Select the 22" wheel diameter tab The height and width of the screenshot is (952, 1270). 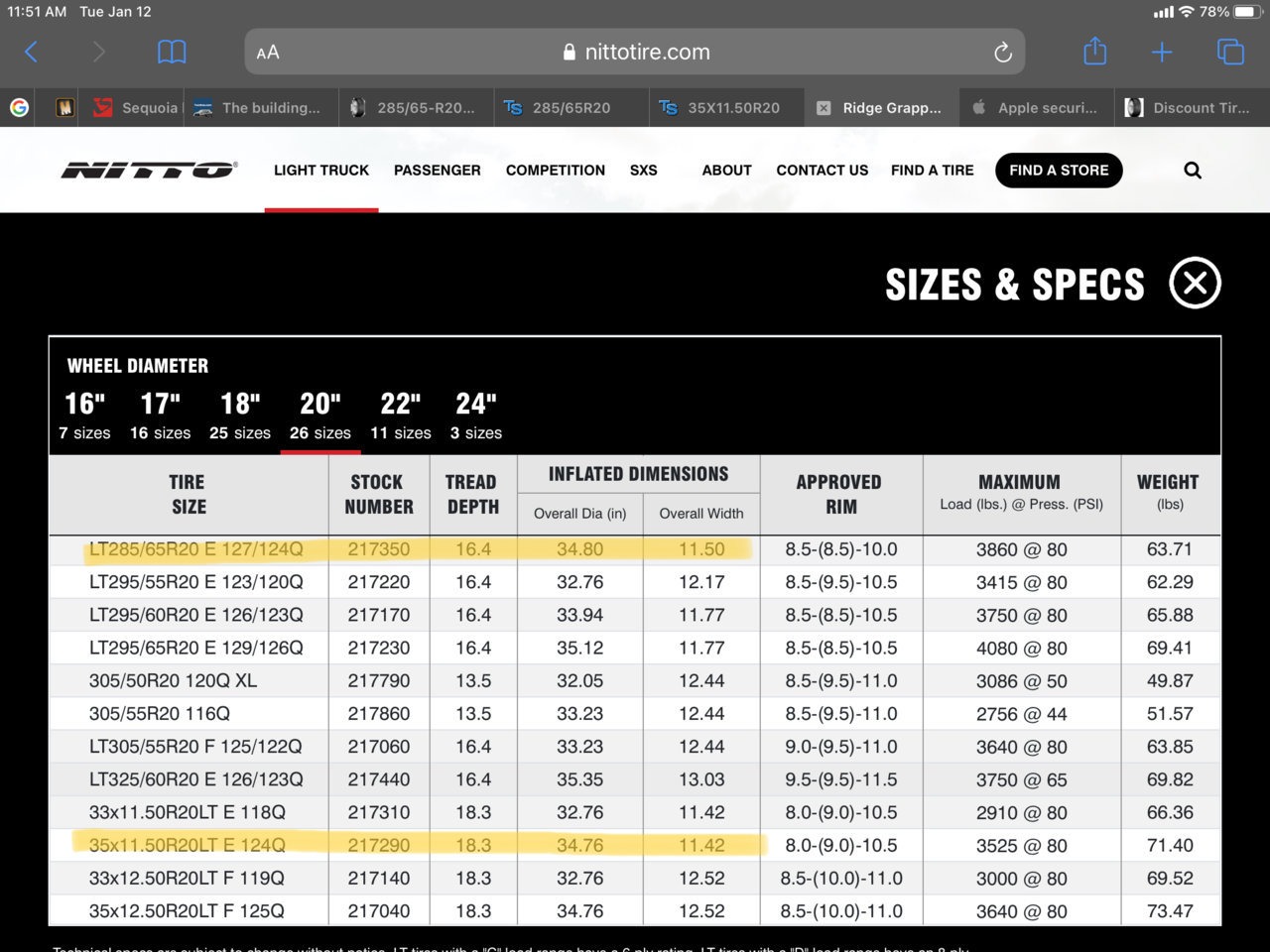click(401, 416)
